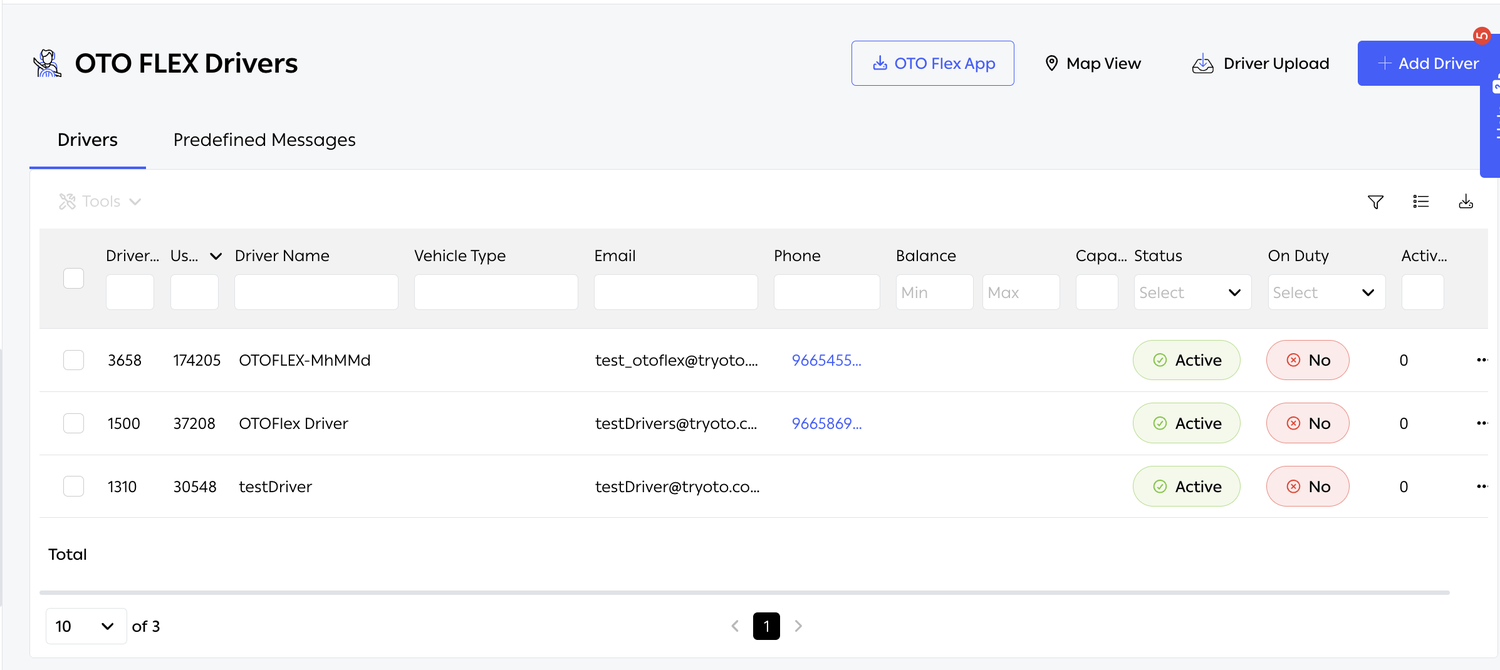Click the Driver Upload icon
This screenshot has width=1500, height=670.
(1202, 64)
